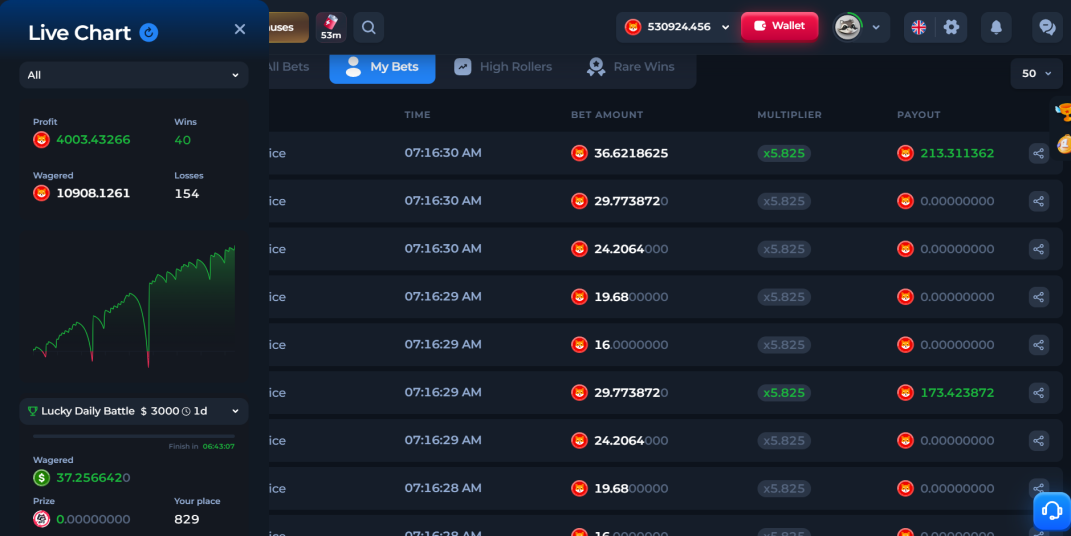Expand the profile menu chevron
Screen dimensions: 1071x536
[876, 27]
